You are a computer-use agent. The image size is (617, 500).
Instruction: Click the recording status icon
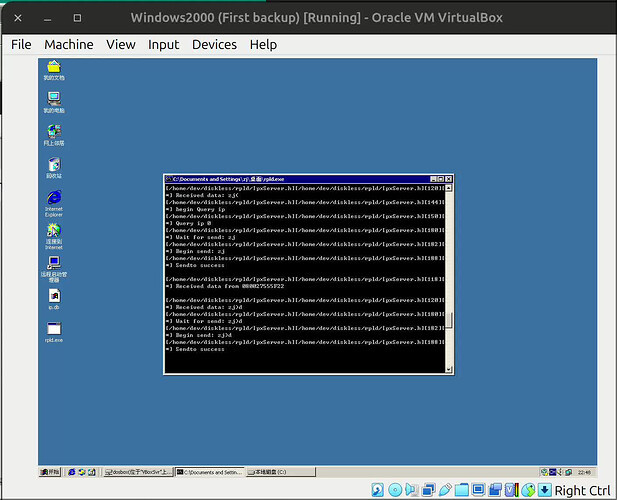pos(495,490)
